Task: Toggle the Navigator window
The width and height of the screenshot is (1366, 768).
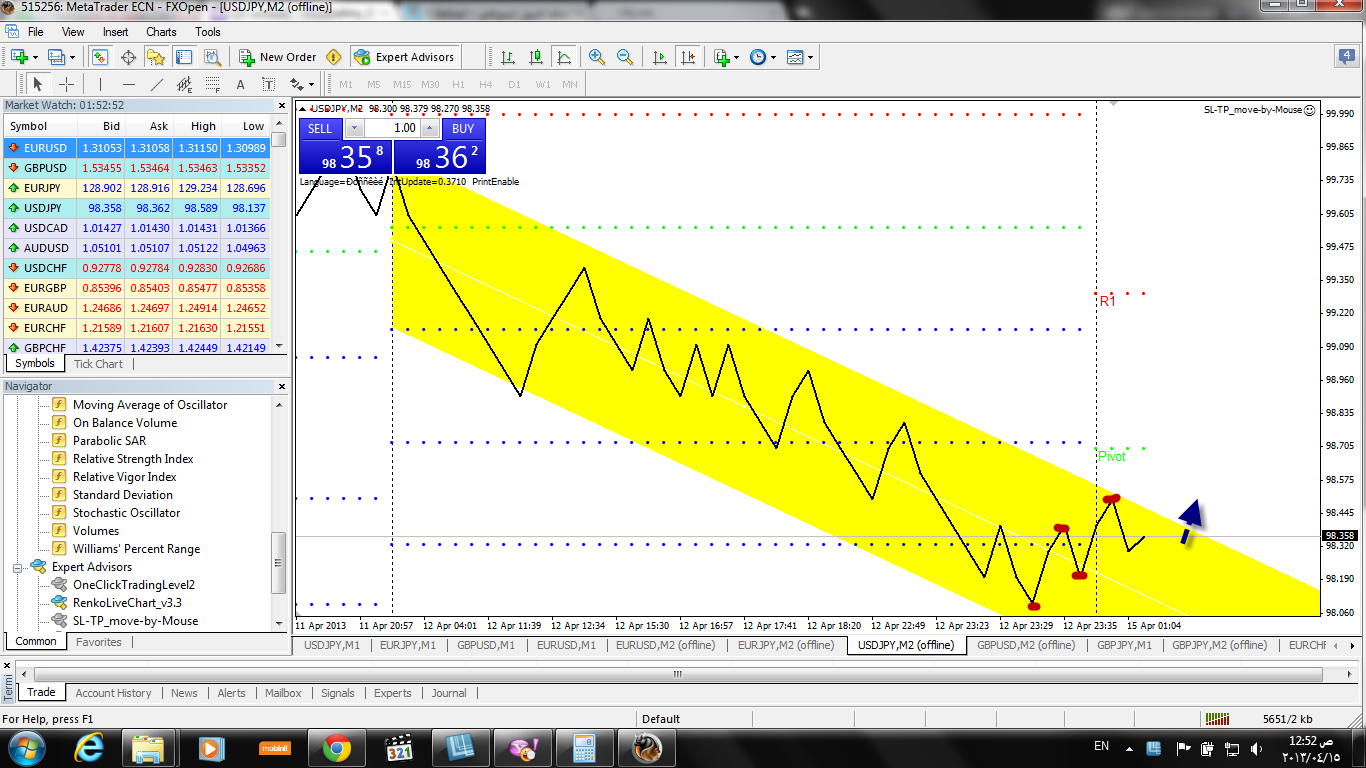Action: 156,57
